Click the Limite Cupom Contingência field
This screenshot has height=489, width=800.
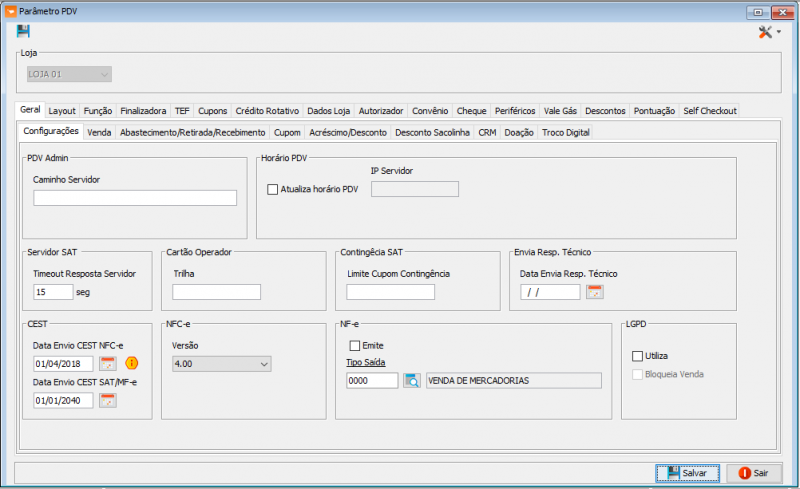click(390, 292)
